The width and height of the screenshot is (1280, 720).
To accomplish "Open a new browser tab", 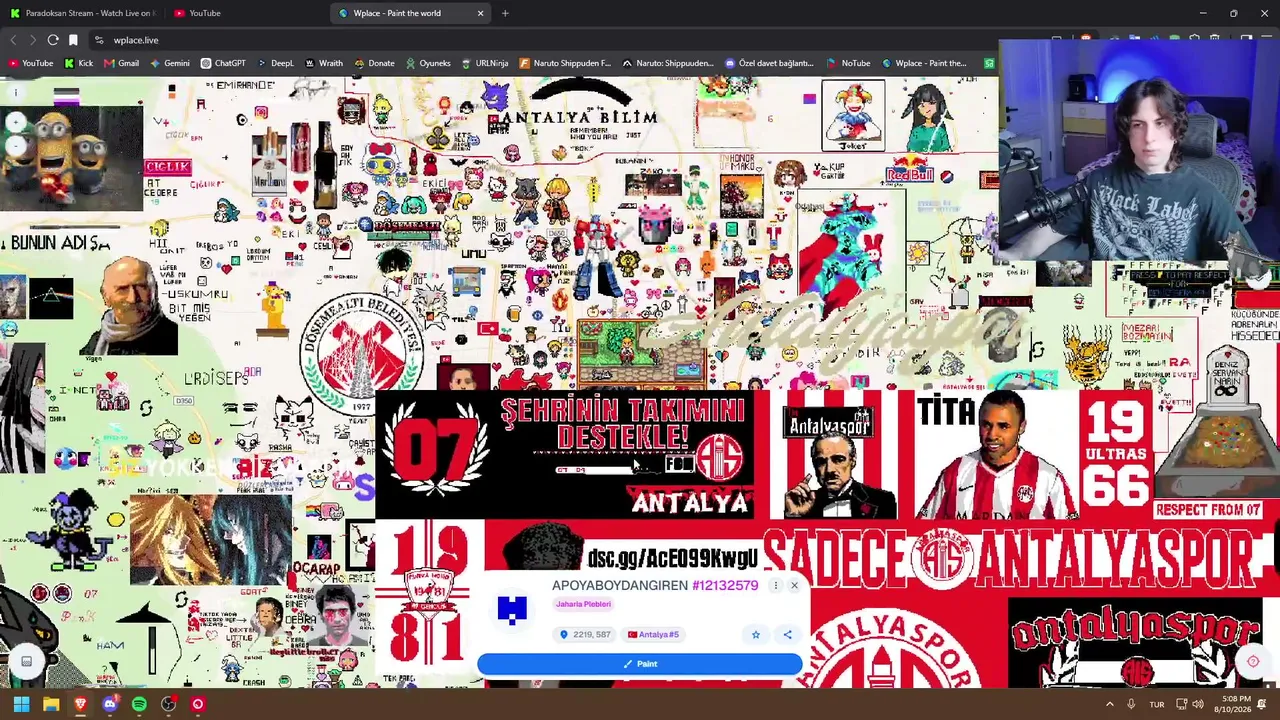I will (x=505, y=13).
